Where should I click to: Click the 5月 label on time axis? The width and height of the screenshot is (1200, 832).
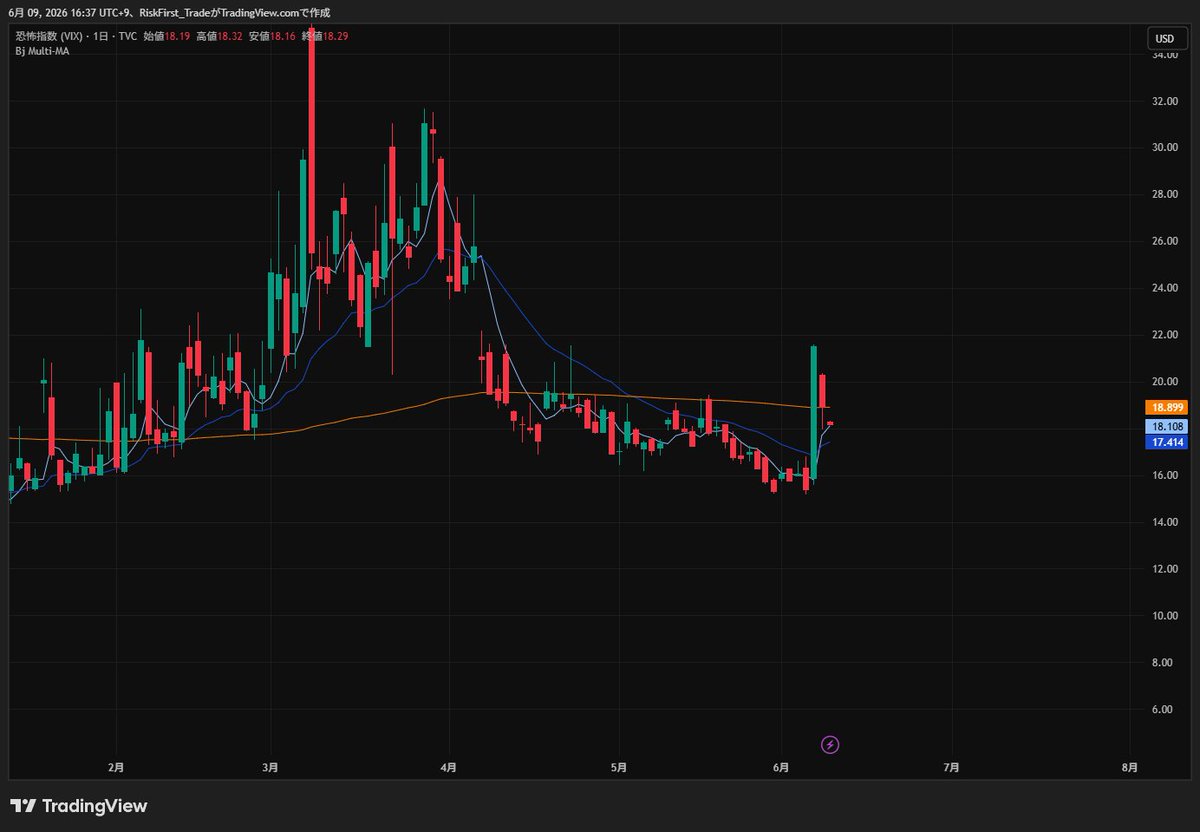tap(618, 767)
